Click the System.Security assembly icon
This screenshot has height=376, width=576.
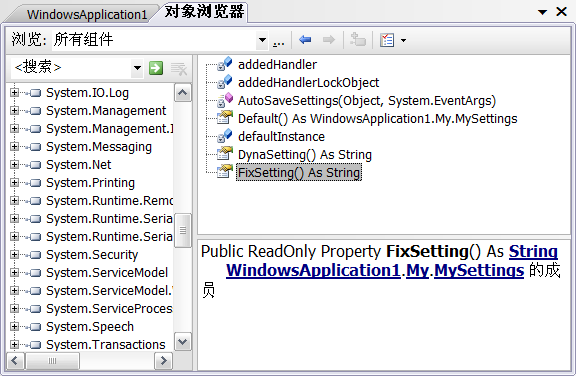(x=35, y=255)
